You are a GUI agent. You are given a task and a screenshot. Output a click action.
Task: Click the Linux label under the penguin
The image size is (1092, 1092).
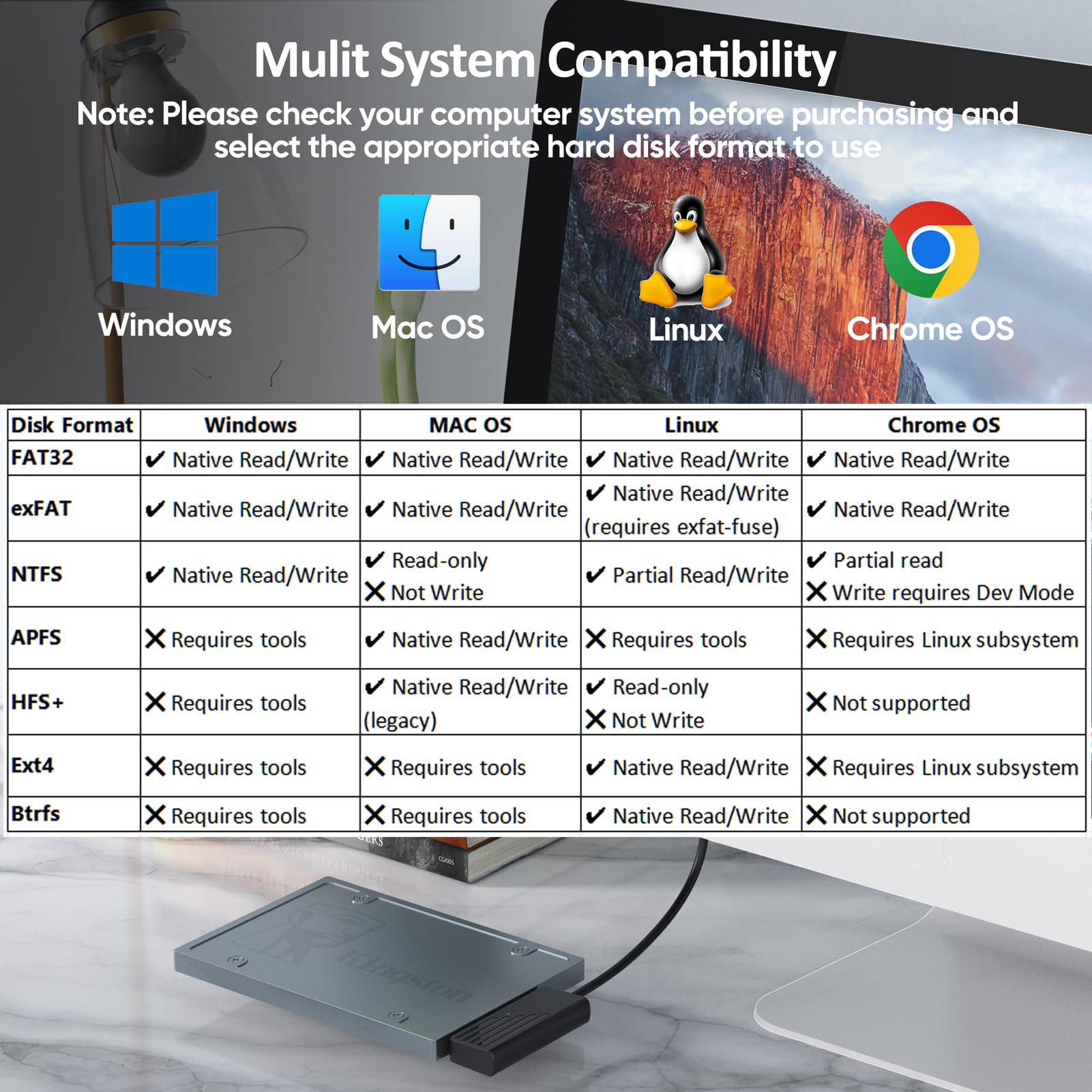pos(685,330)
